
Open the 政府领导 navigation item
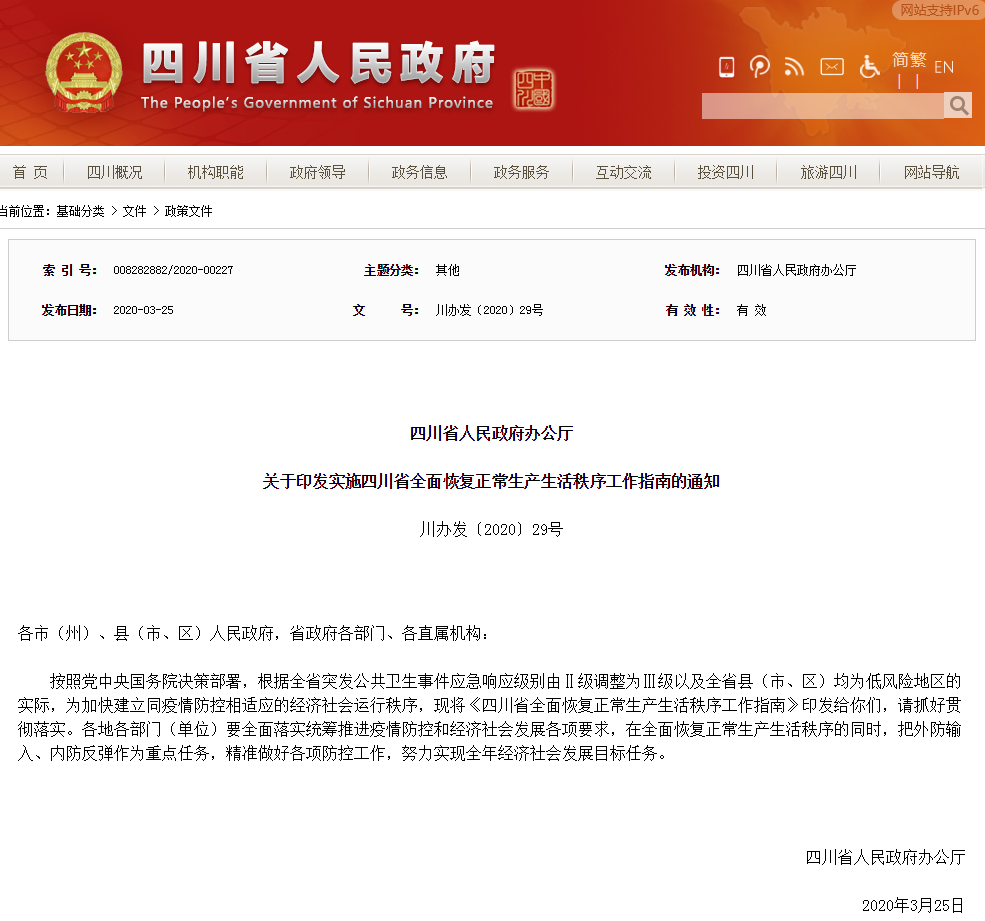click(317, 172)
